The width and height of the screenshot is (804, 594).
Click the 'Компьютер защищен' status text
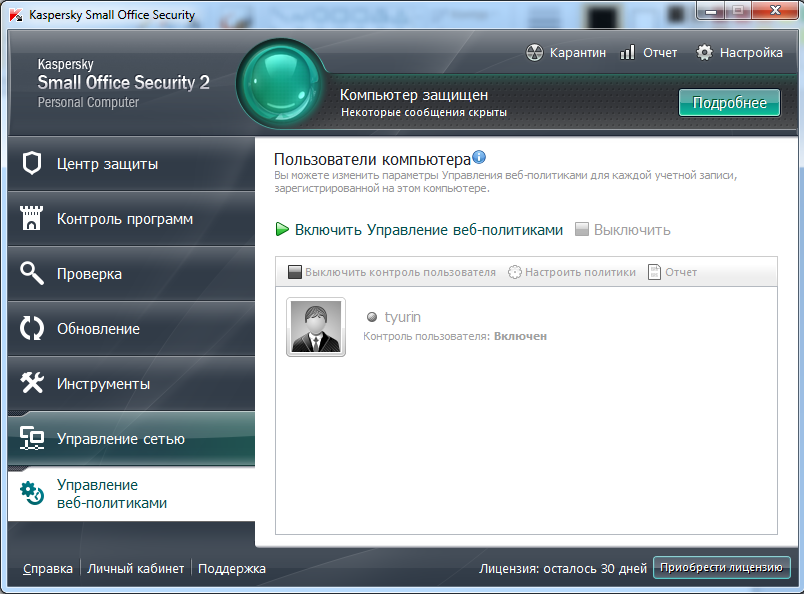414,95
